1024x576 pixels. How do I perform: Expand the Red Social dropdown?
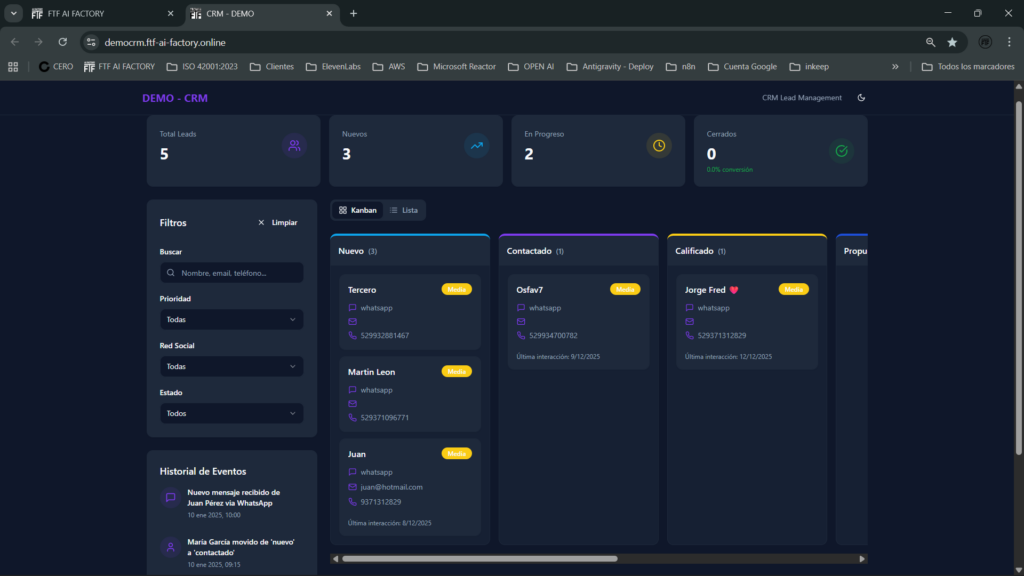(x=231, y=367)
